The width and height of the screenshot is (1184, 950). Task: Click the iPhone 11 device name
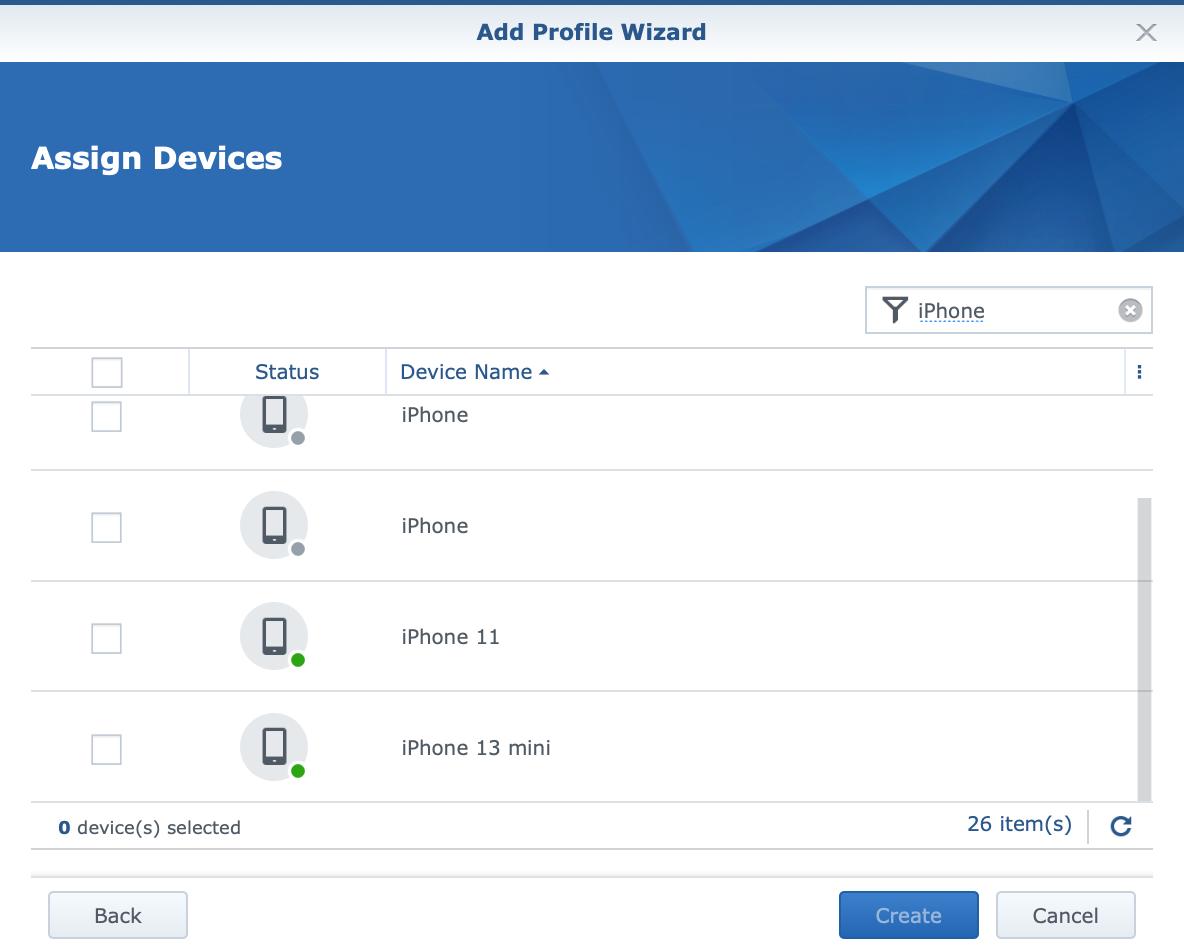pyautogui.click(x=450, y=637)
